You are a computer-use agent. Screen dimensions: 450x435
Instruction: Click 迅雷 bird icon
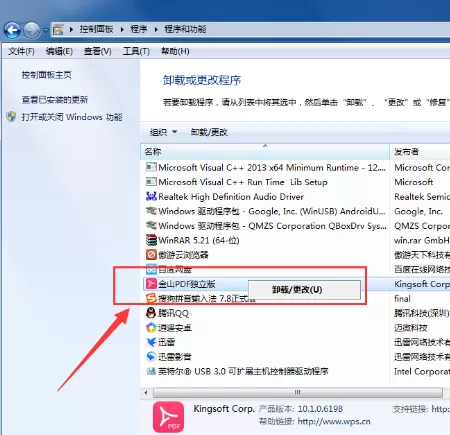point(151,342)
